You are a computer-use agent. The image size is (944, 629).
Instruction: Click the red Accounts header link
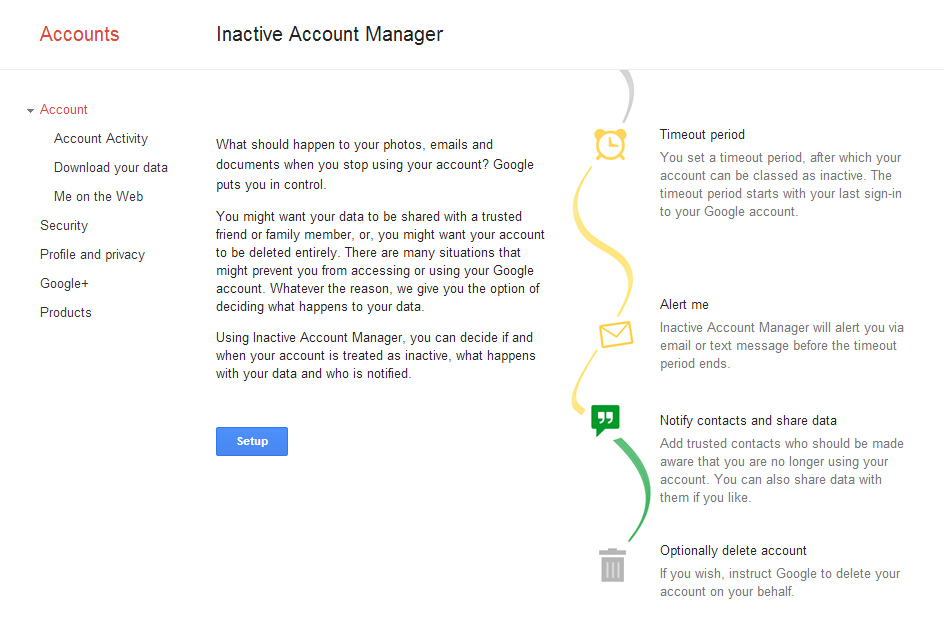[x=79, y=34]
